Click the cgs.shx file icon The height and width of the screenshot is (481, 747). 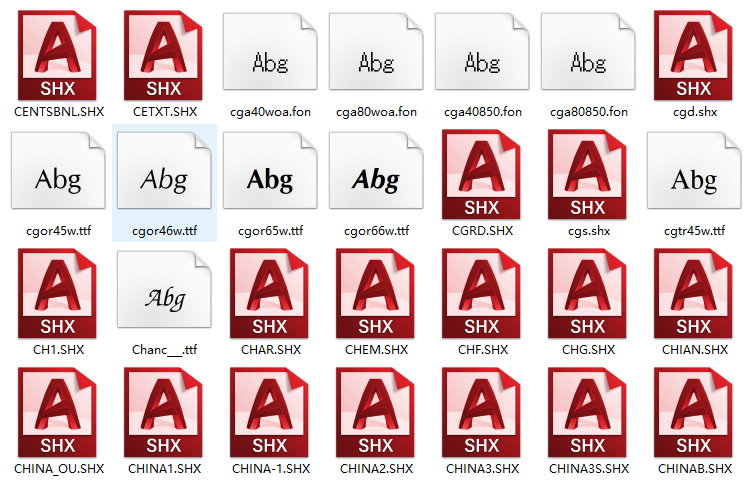click(x=587, y=174)
